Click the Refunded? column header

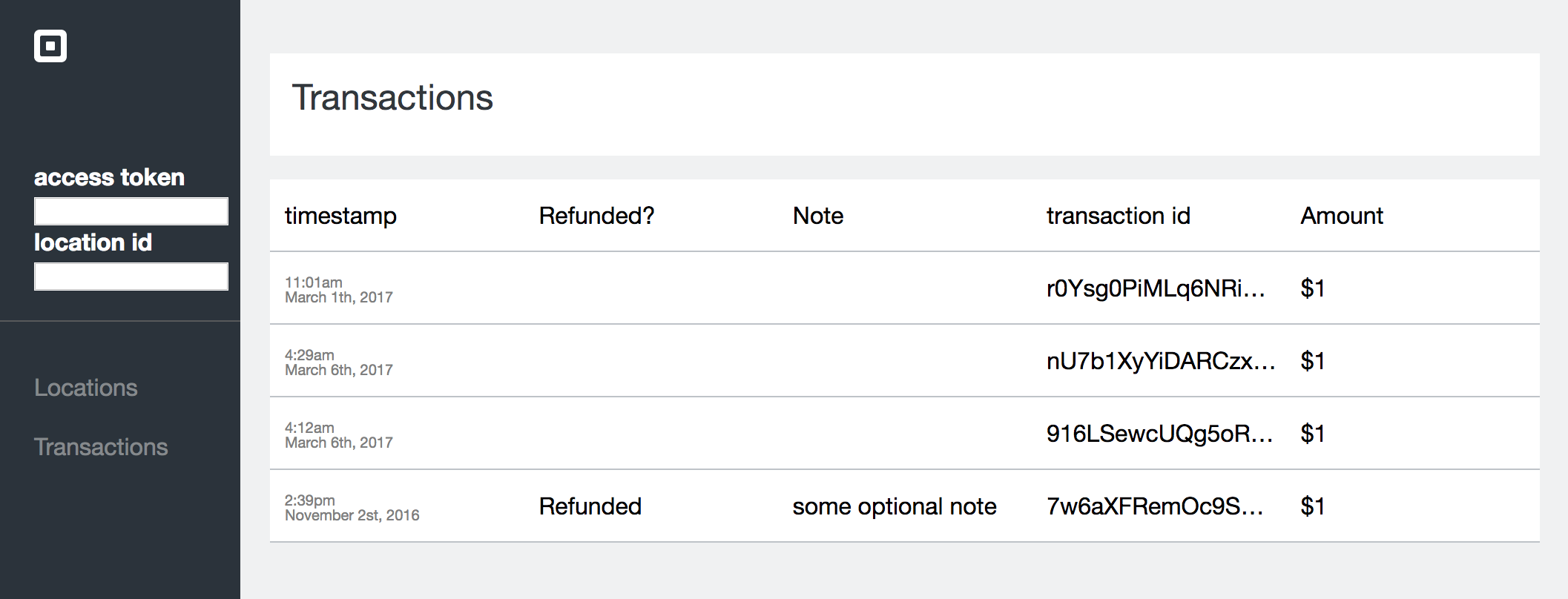tap(596, 216)
